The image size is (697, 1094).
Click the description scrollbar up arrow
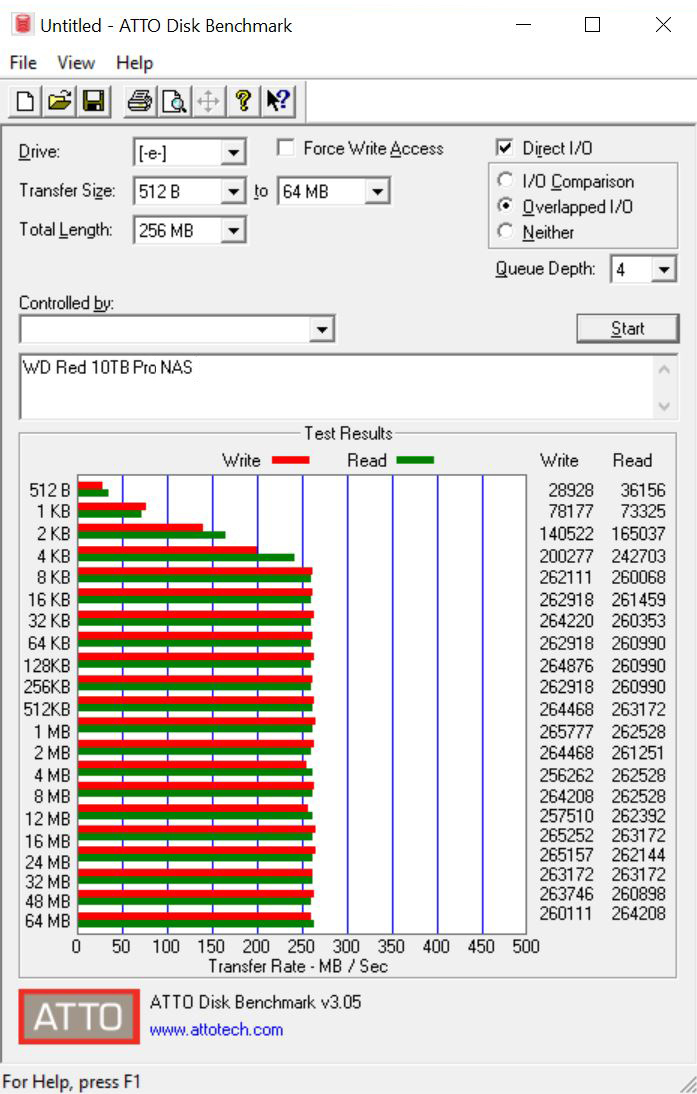click(x=664, y=370)
